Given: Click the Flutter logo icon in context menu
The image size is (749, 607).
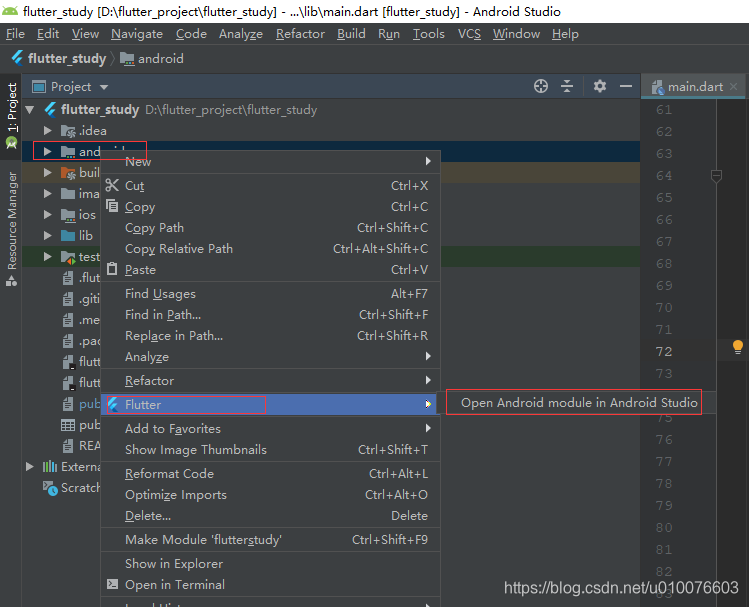Looking at the screenshot, I should click(113, 405).
